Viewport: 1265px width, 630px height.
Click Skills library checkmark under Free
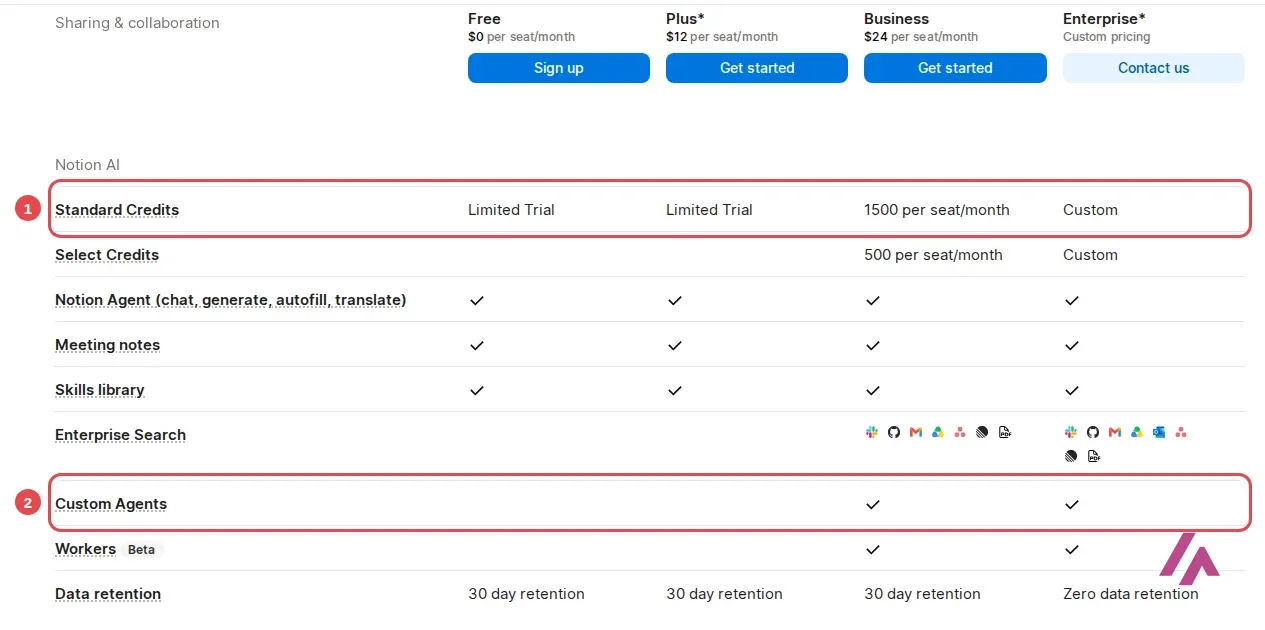click(477, 390)
